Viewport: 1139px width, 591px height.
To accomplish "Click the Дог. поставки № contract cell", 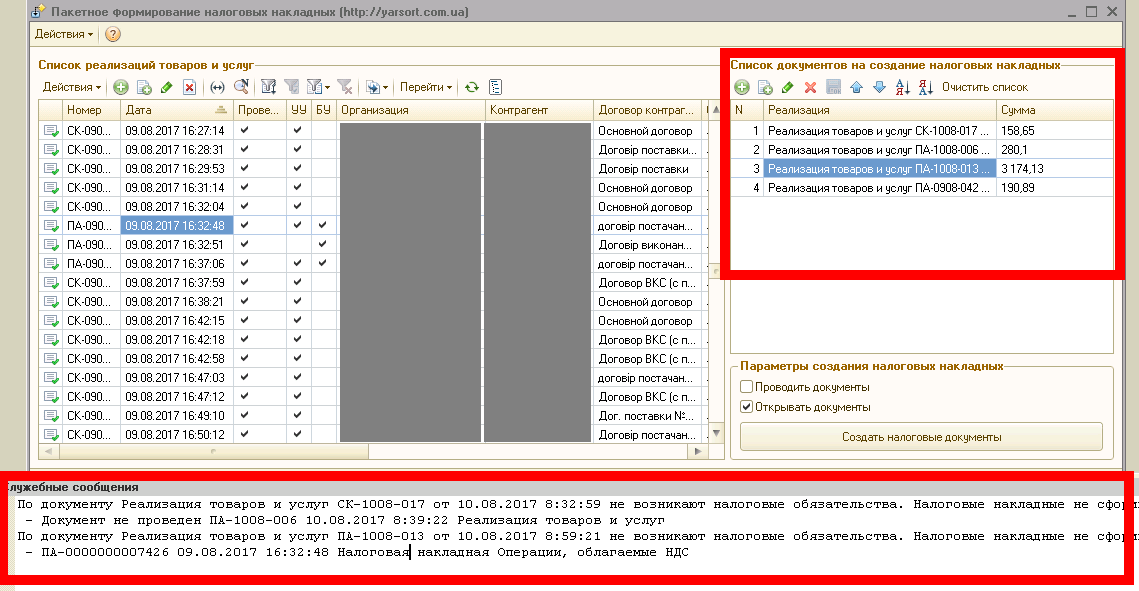I will [646, 416].
